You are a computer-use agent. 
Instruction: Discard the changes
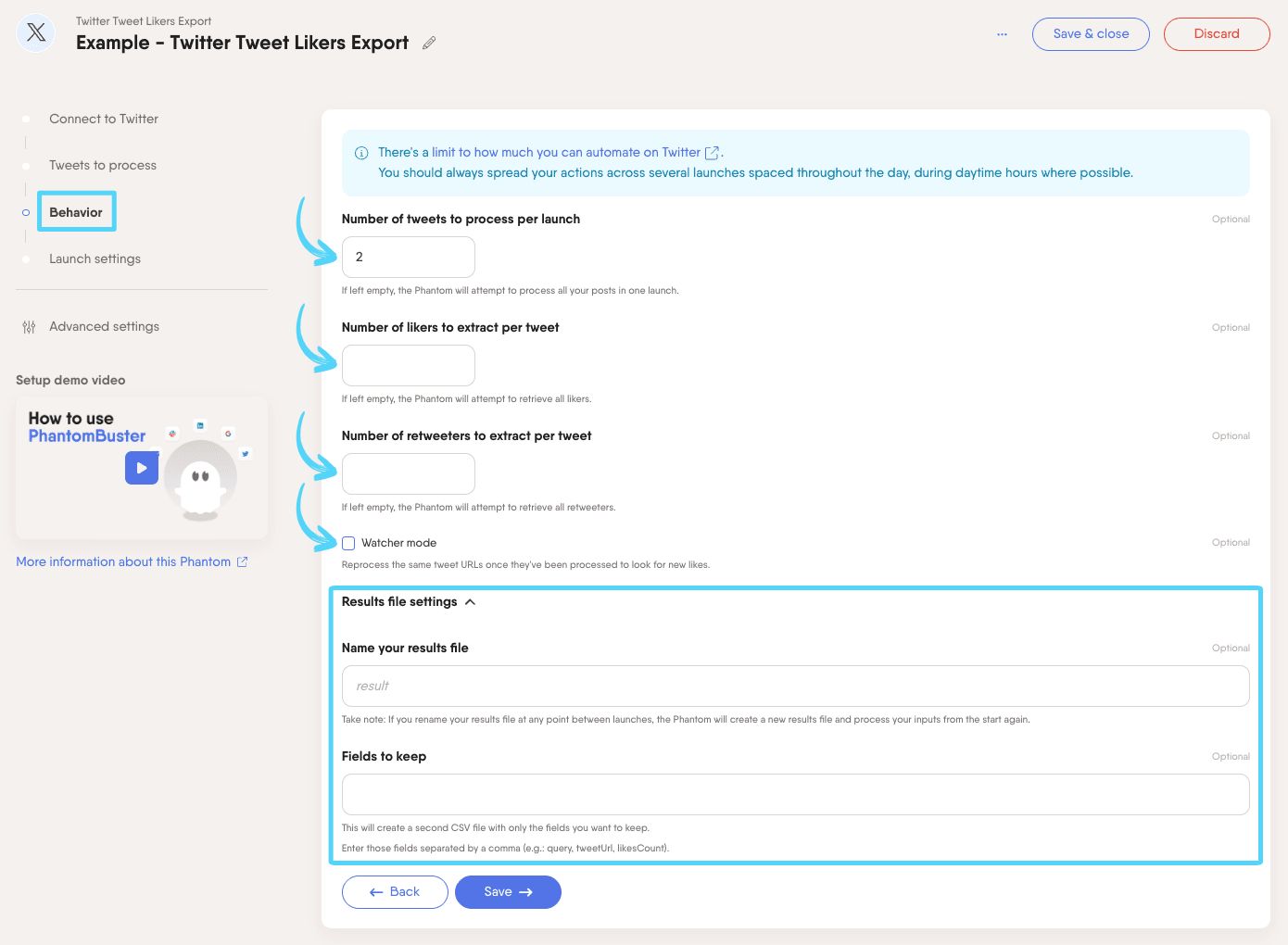point(1217,34)
